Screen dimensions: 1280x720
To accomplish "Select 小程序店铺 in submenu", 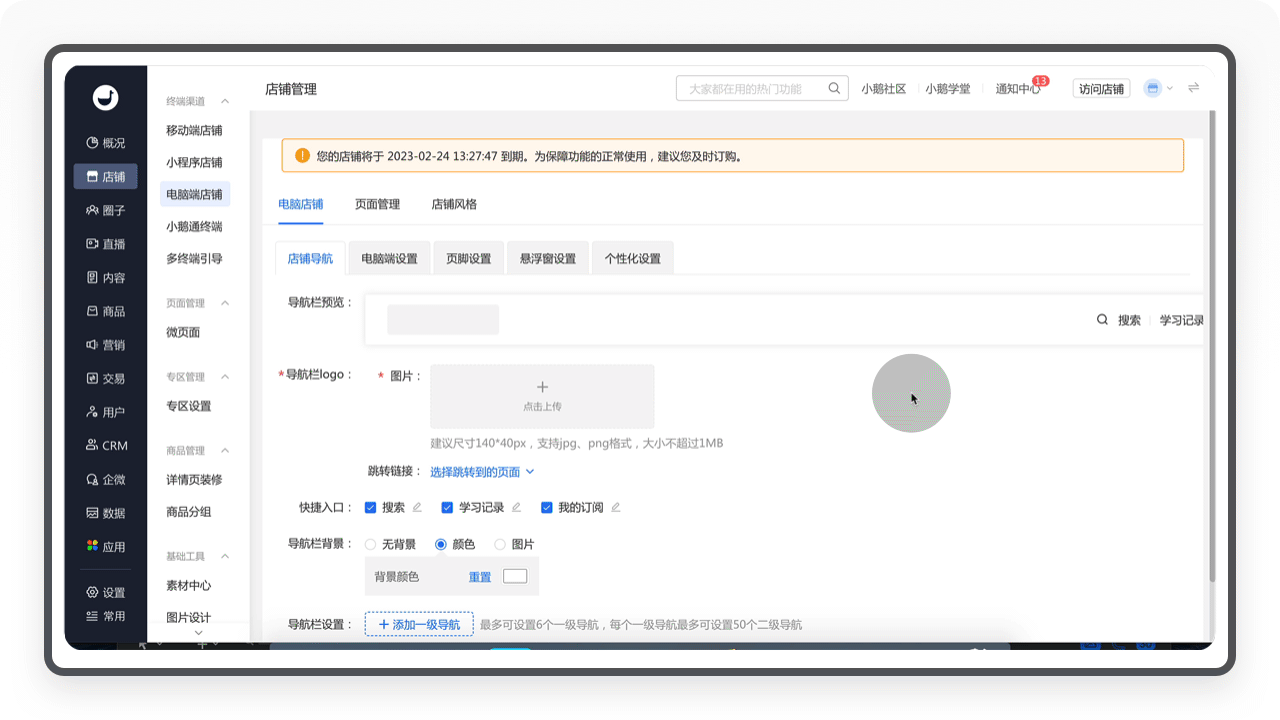I will coord(194,162).
